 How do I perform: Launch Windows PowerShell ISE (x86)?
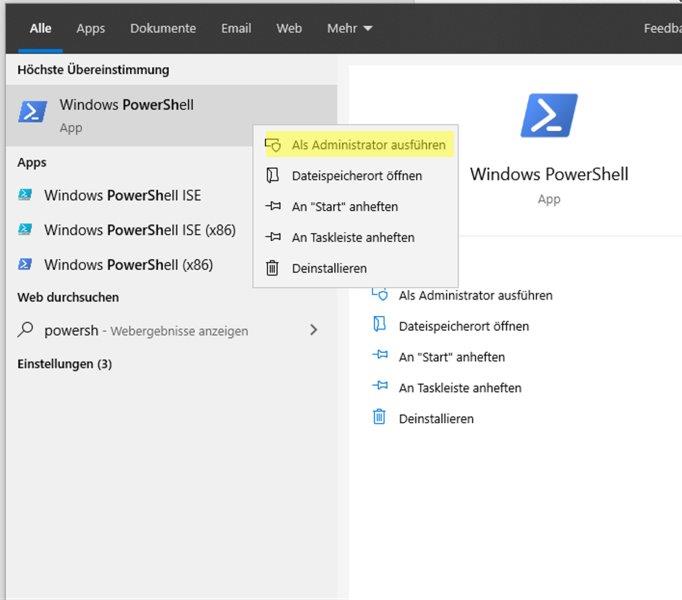click(140, 230)
